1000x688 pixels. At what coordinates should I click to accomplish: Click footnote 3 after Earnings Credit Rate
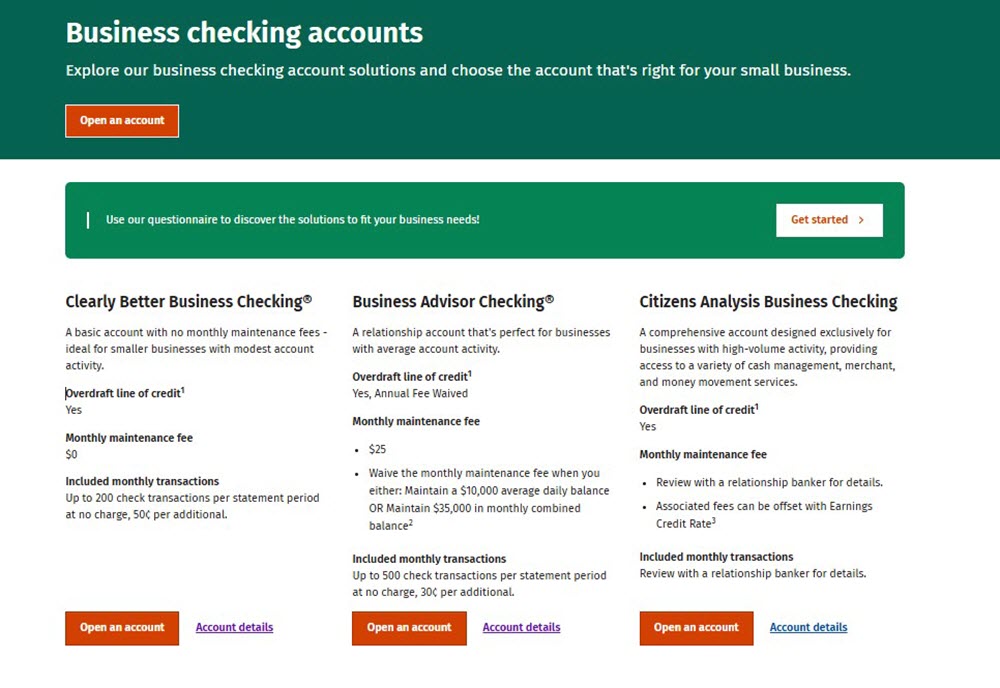pyautogui.click(x=714, y=520)
